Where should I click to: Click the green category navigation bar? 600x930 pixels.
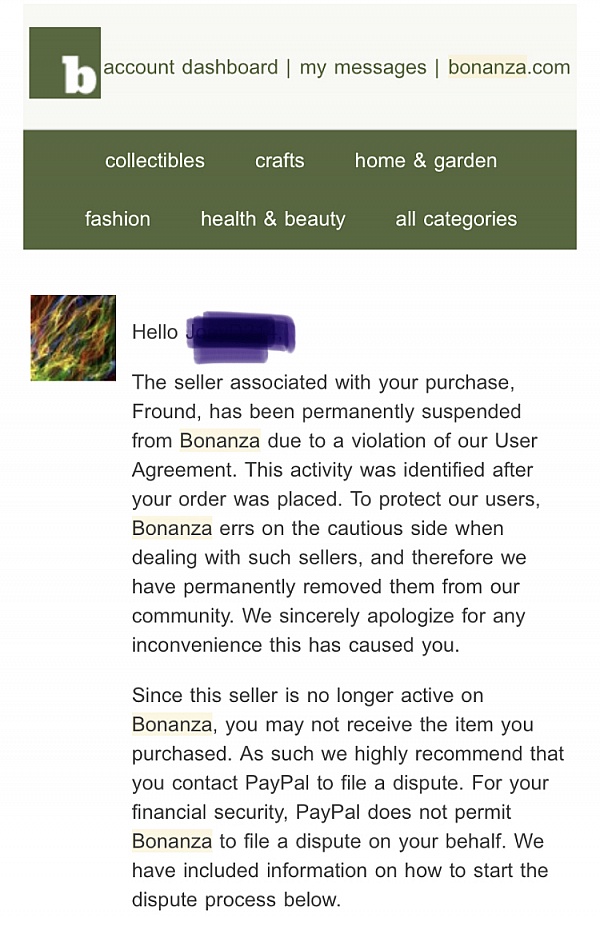tap(300, 189)
